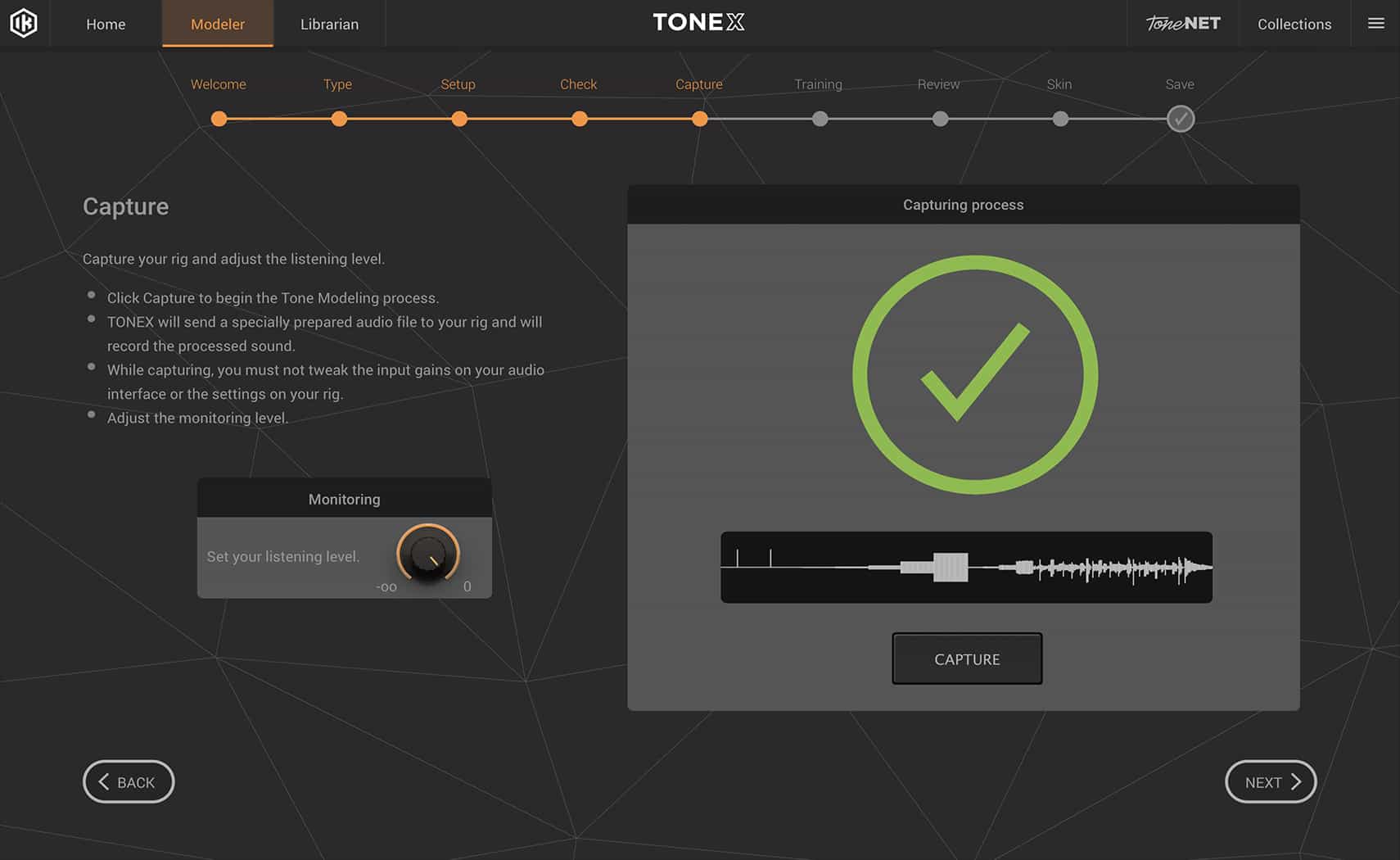1400x860 pixels.
Task: Click the NEXT button
Action: [x=1270, y=782]
